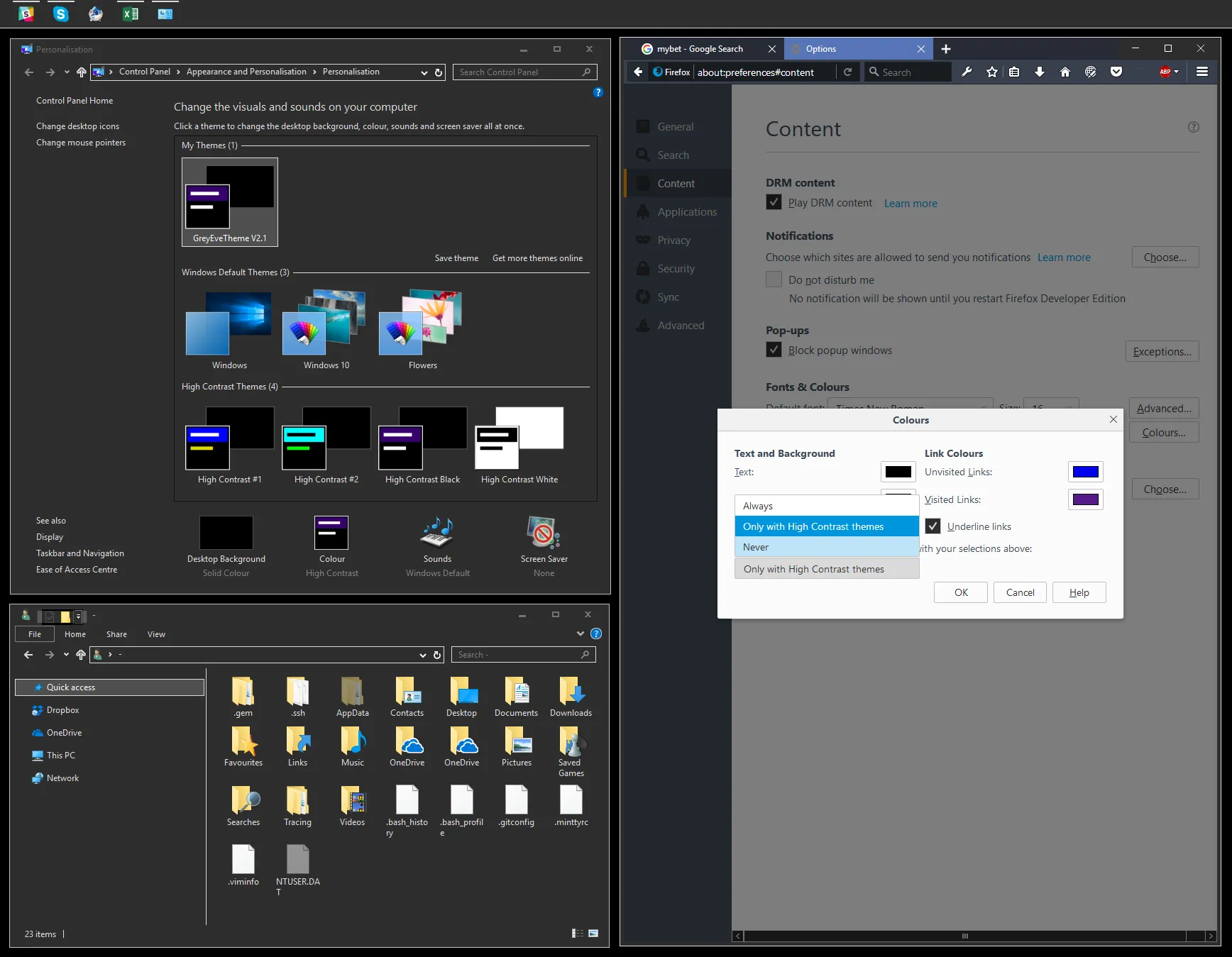The height and width of the screenshot is (957, 1232).
Task: Open the Adblock Plus dropdown arrow
Action: tap(1177, 72)
